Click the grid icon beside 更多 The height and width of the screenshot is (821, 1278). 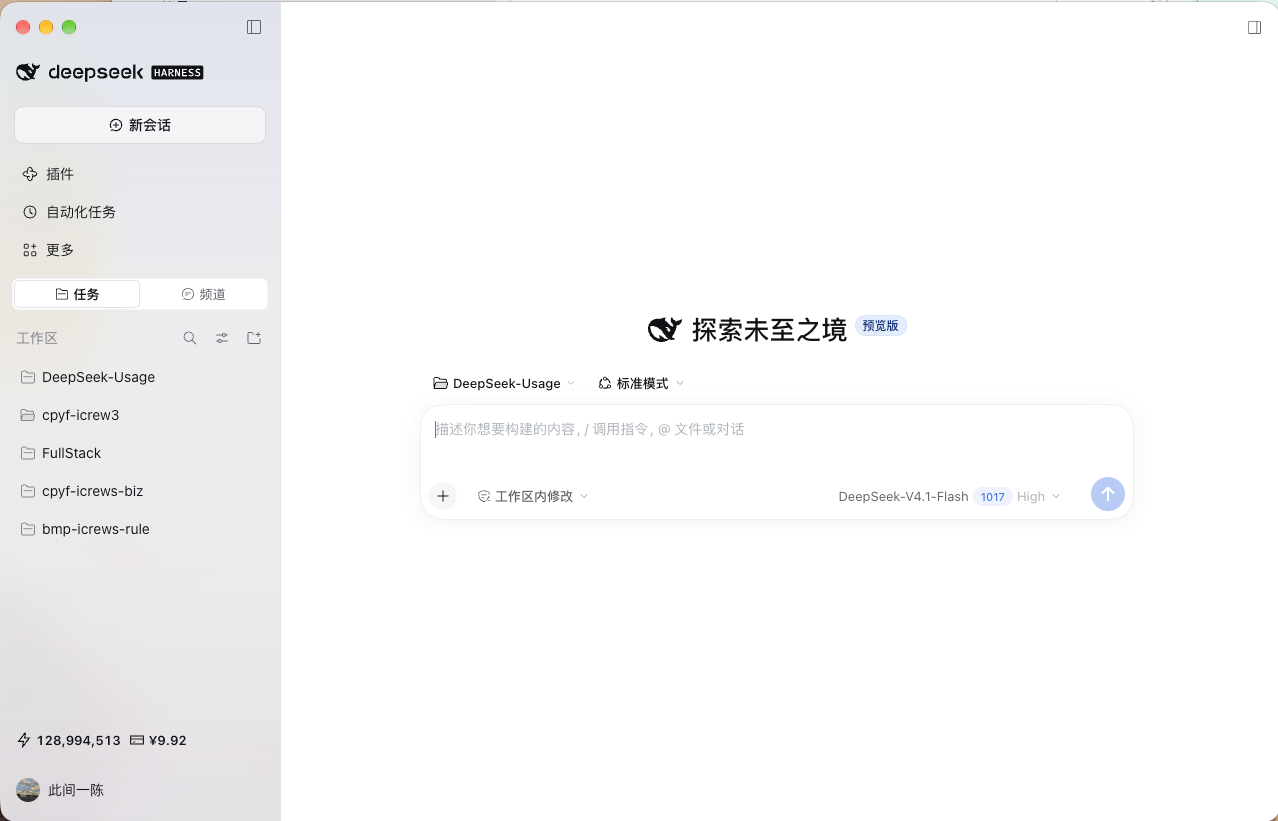(30, 250)
